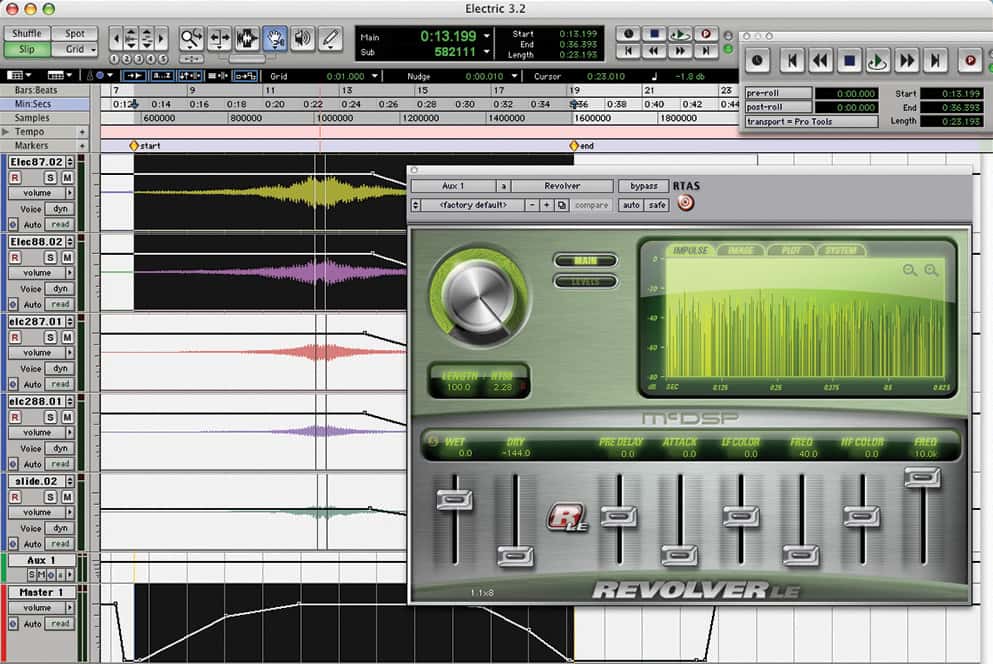Switch to the Impulse tab
993x664 pixels.
pyautogui.click(x=690, y=251)
